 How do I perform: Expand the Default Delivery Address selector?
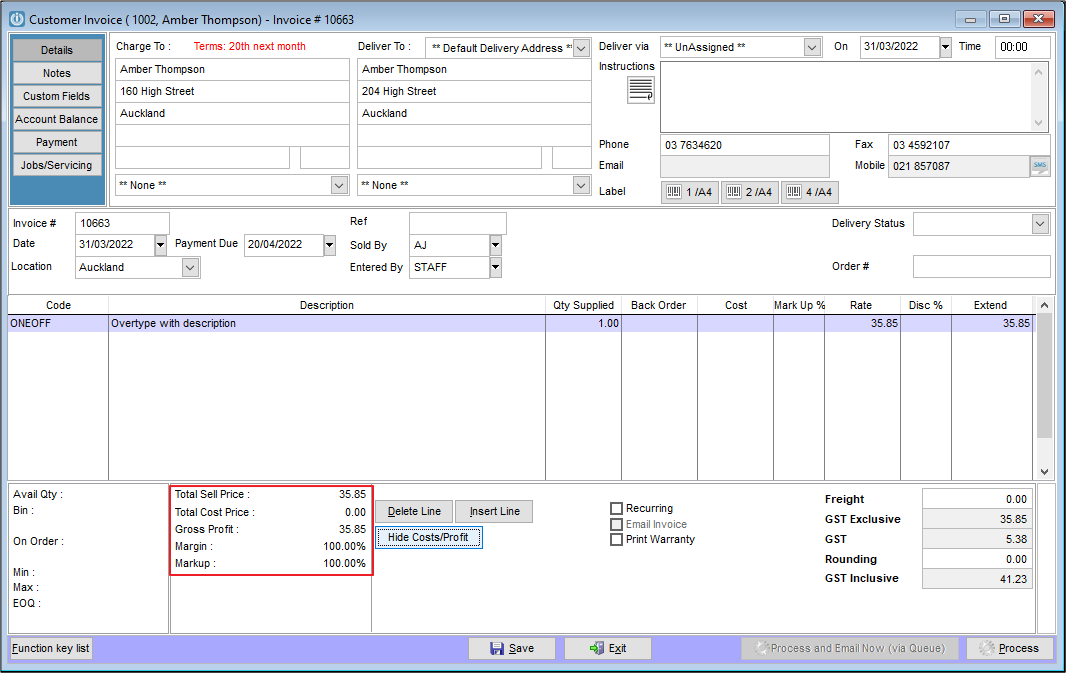[581, 47]
